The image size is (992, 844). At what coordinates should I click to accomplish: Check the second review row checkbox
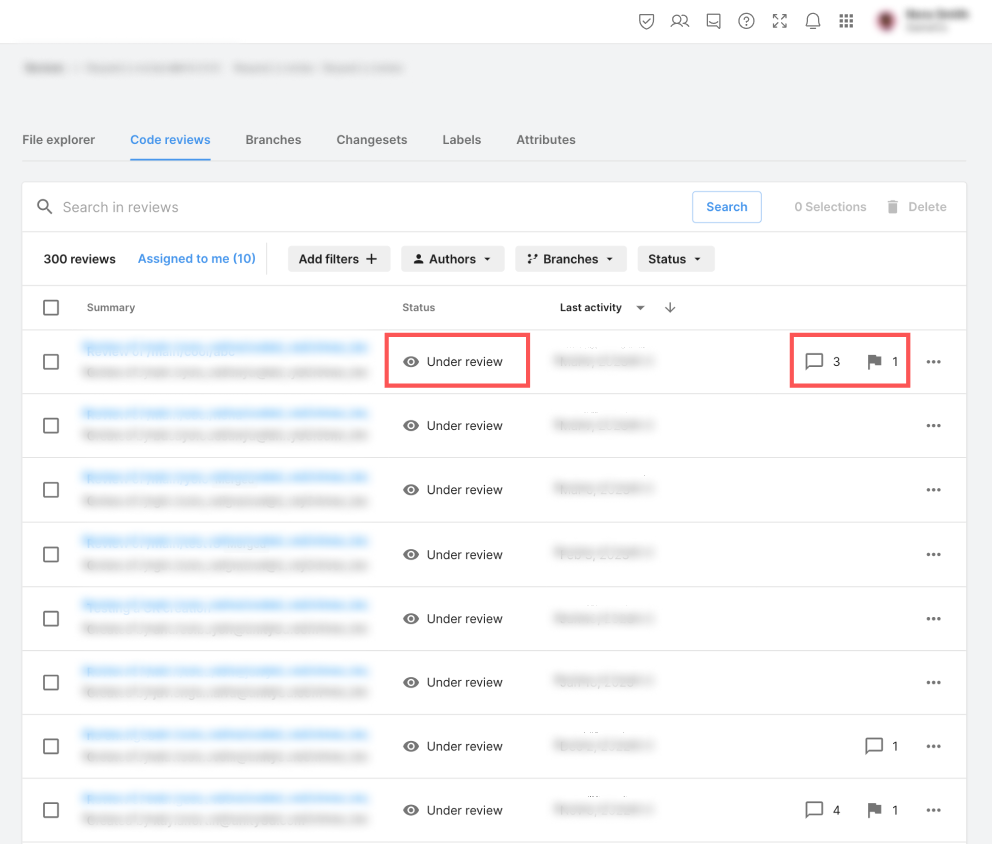click(51, 426)
